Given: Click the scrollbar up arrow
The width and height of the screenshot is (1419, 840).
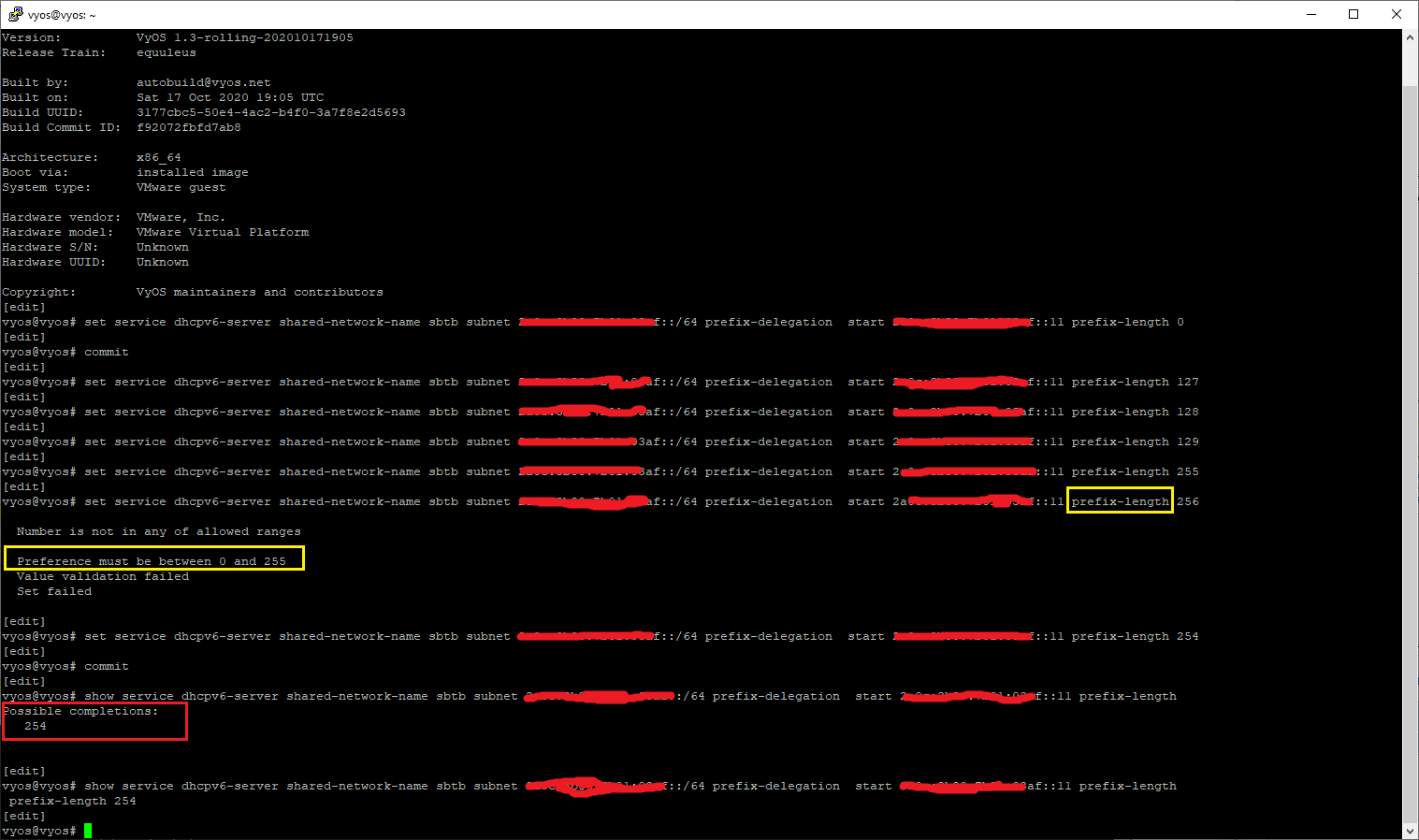Looking at the screenshot, I should pyautogui.click(x=1411, y=38).
